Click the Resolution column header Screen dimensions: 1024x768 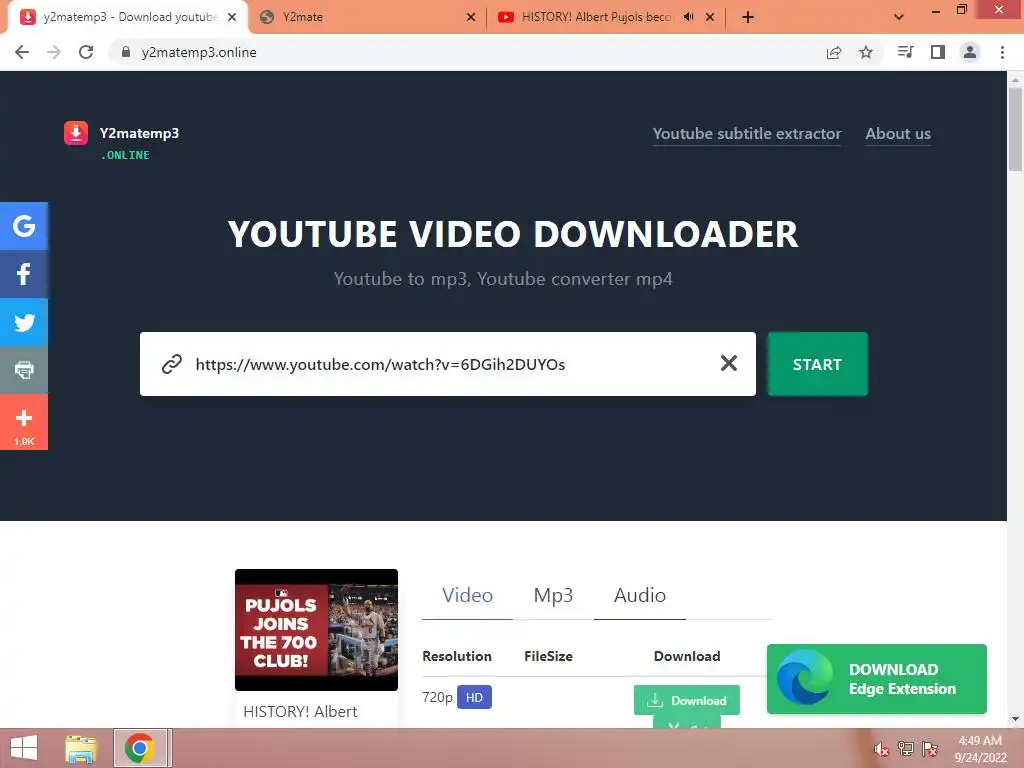pos(457,656)
